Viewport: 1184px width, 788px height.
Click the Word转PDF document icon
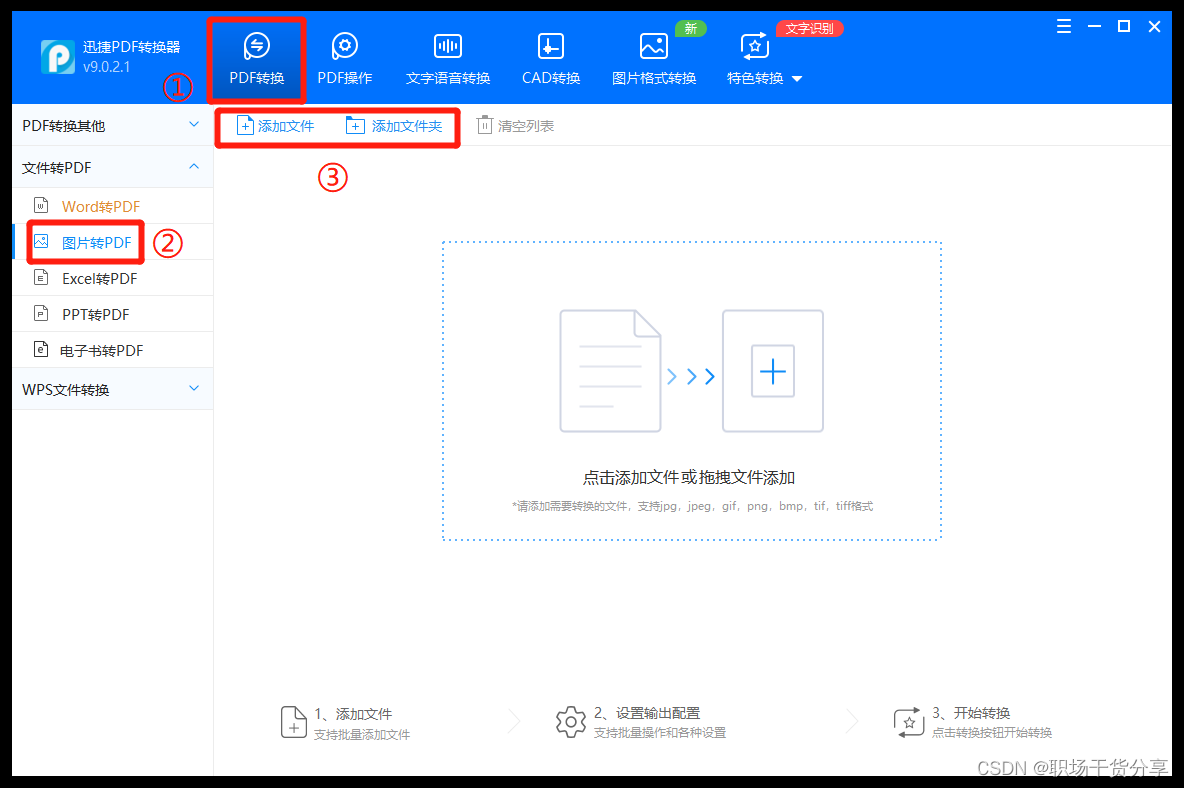pos(42,205)
